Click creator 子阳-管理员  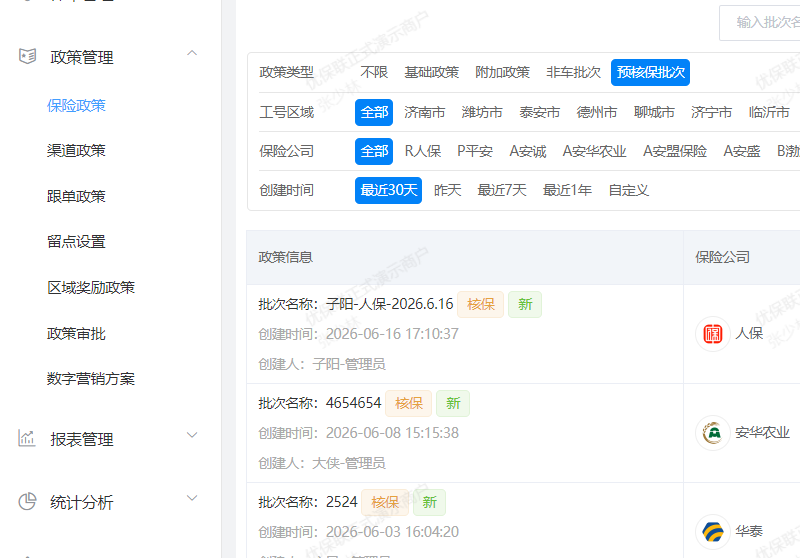point(349,364)
